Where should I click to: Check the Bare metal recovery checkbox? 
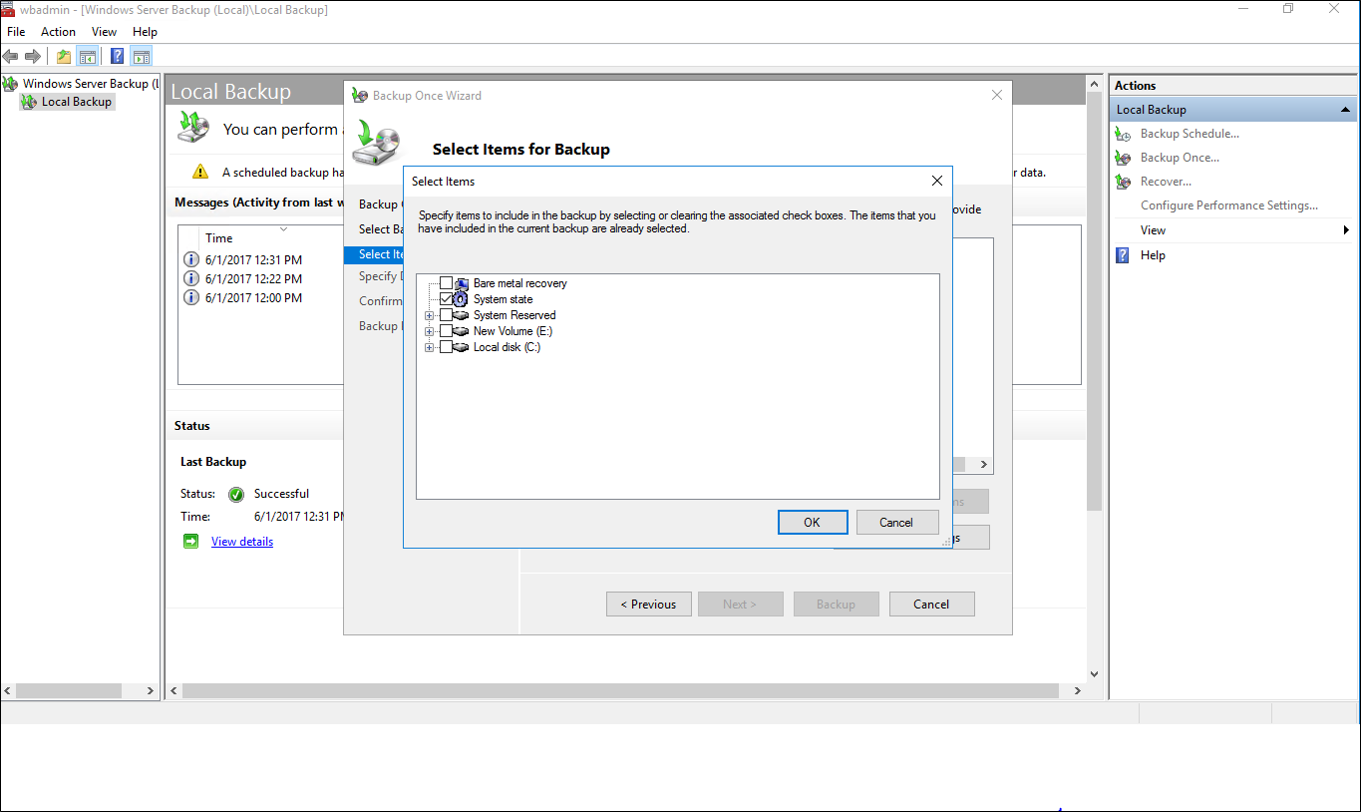point(446,283)
